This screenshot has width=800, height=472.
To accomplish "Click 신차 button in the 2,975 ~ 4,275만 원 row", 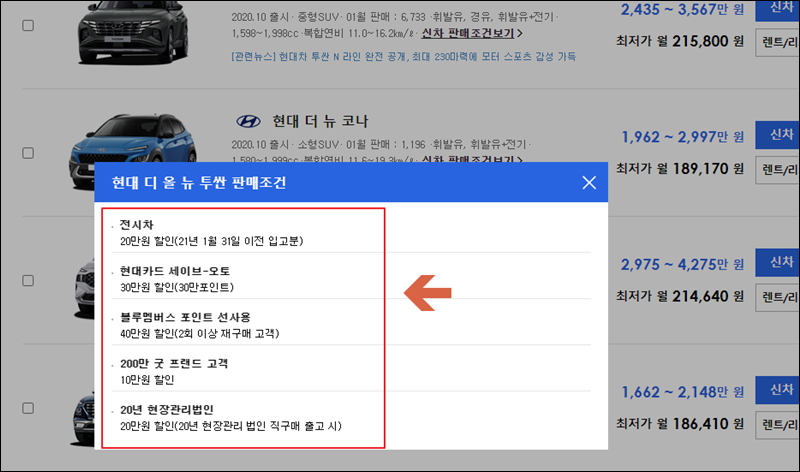I will point(778,262).
